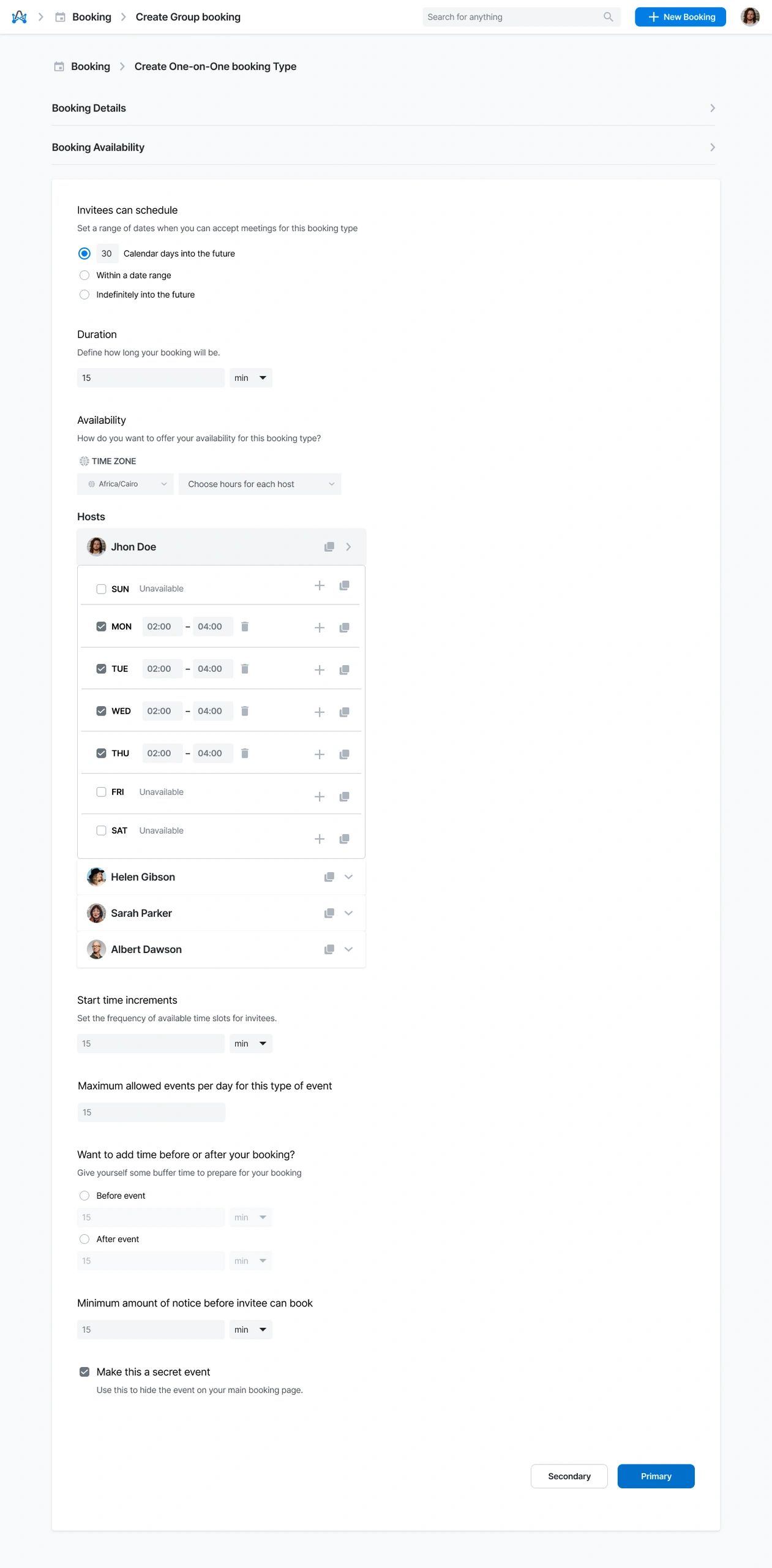Copy Tuesday's hours to other days

pos(345,669)
